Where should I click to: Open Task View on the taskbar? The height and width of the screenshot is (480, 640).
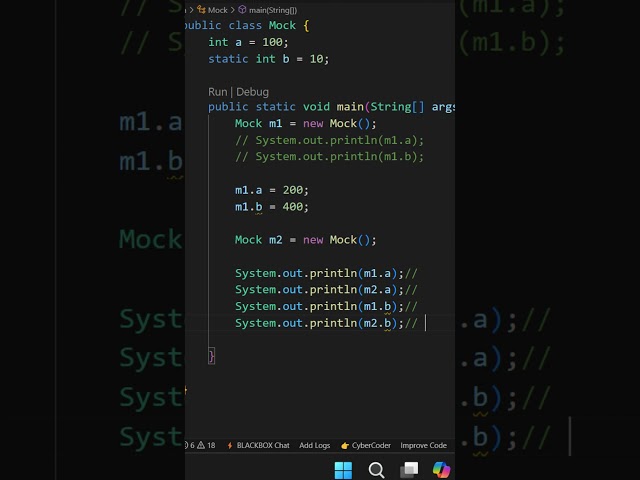point(409,470)
